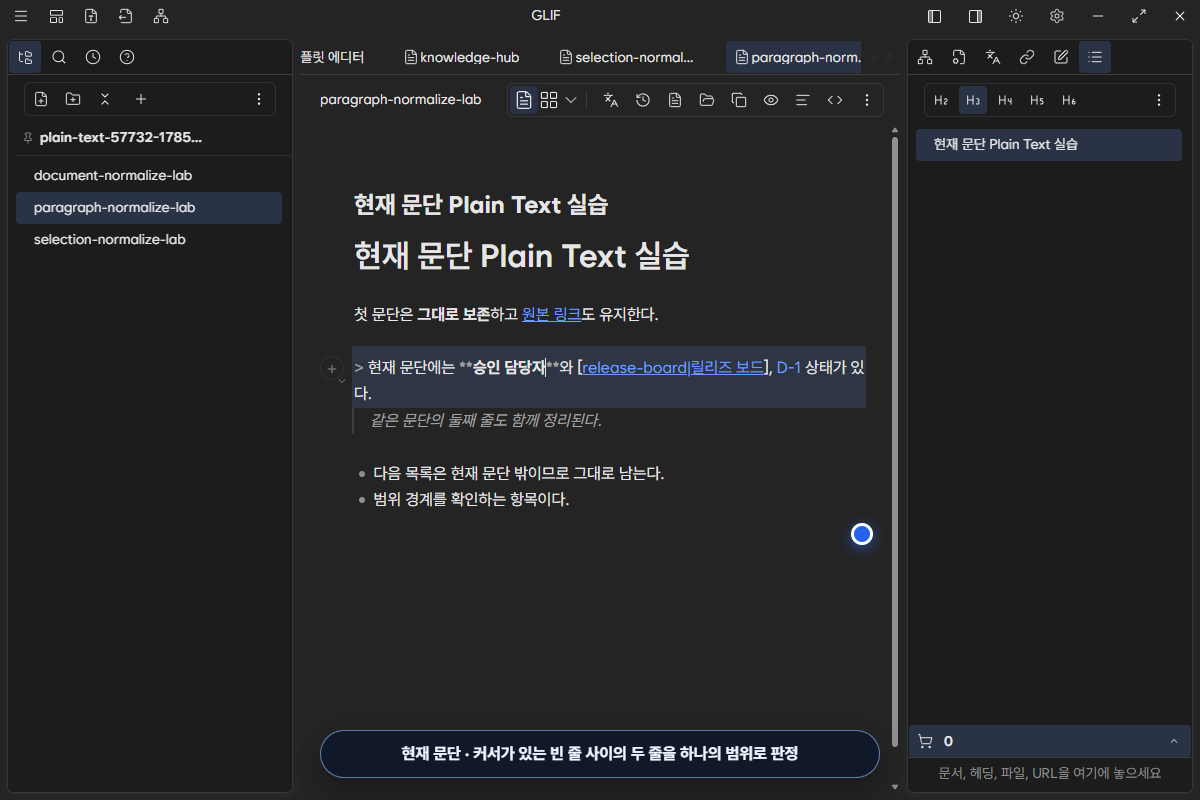
Task: Click the plus add button in file tree toolbar
Action: [x=141, y=99]
